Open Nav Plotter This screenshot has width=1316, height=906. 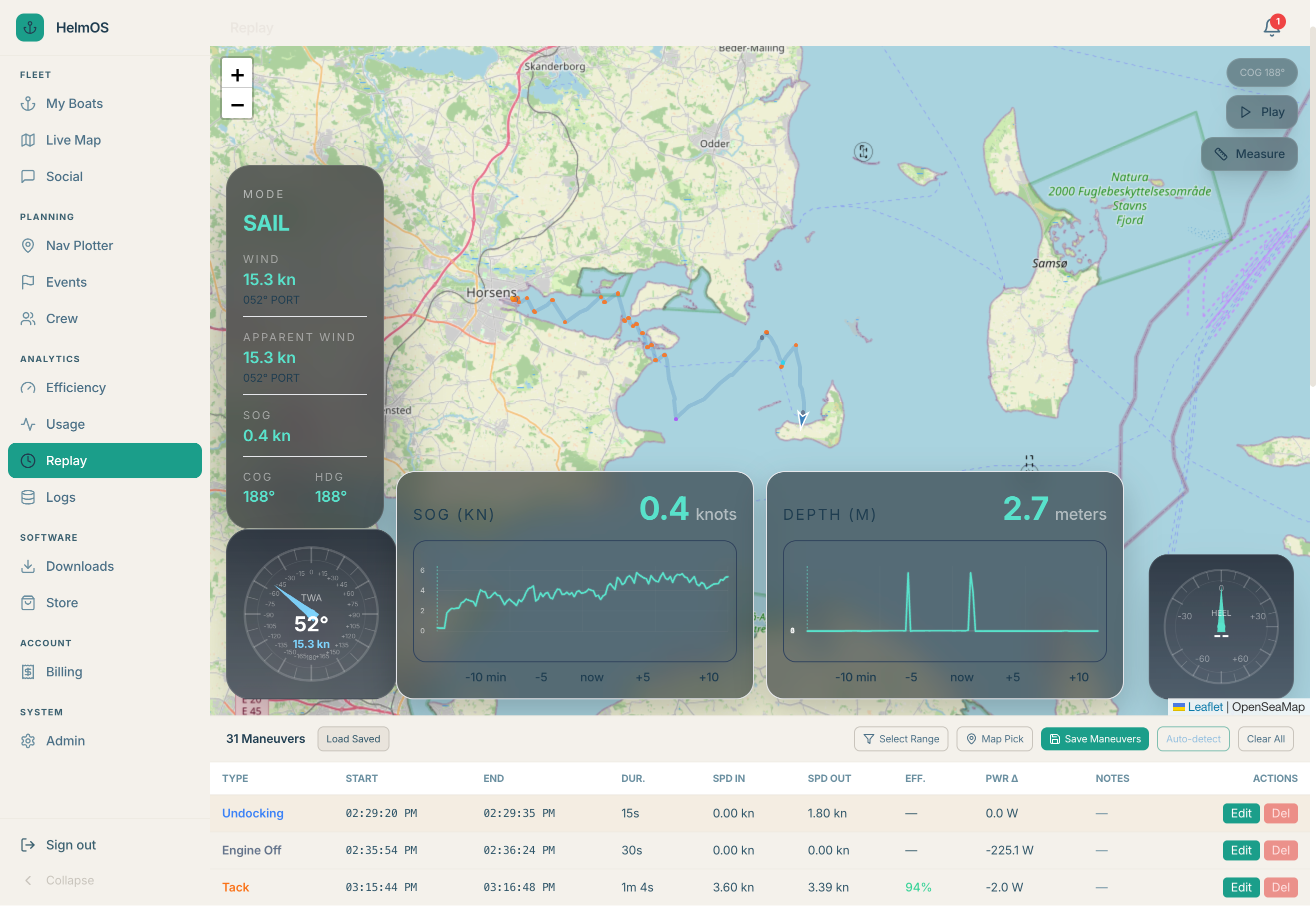(105, 245)
